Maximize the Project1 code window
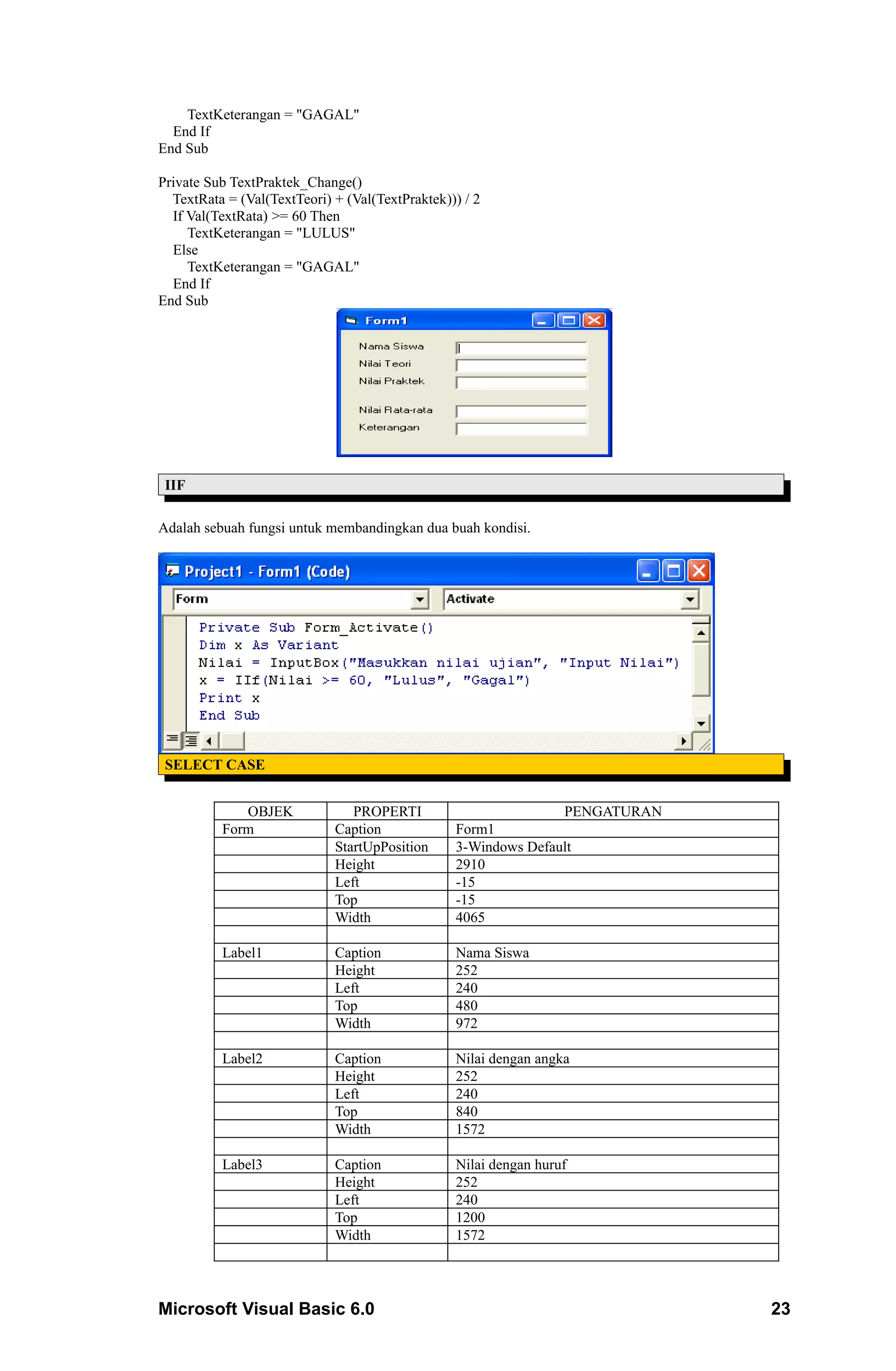This screenshot has width=896, height=1371. coord(673,571)
